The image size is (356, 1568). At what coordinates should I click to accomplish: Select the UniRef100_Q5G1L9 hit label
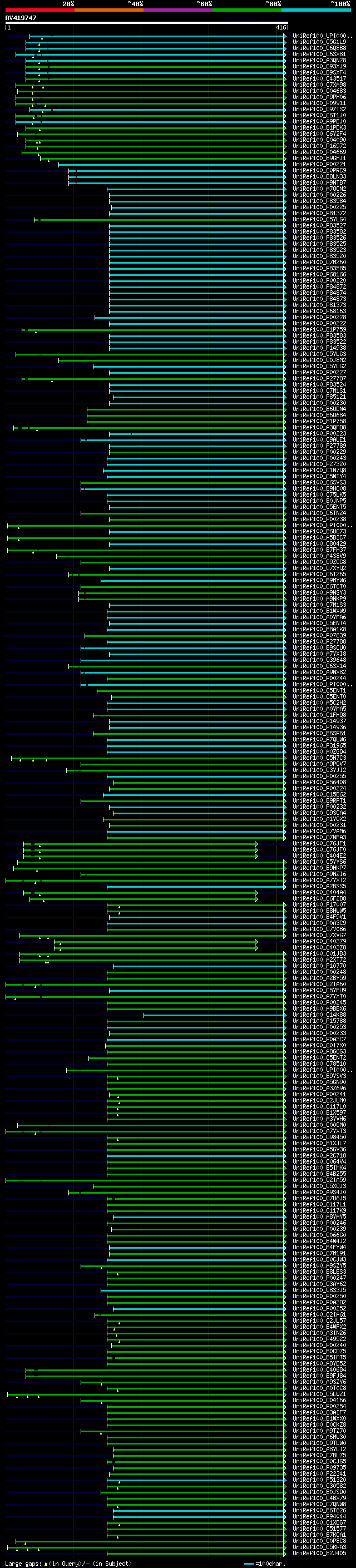point(319,42)
